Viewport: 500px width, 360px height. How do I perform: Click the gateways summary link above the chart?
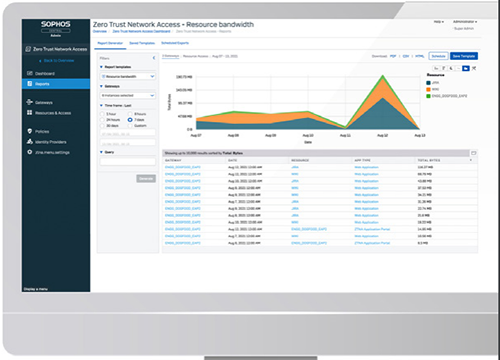pyautogui.click(x=171, y=56)
